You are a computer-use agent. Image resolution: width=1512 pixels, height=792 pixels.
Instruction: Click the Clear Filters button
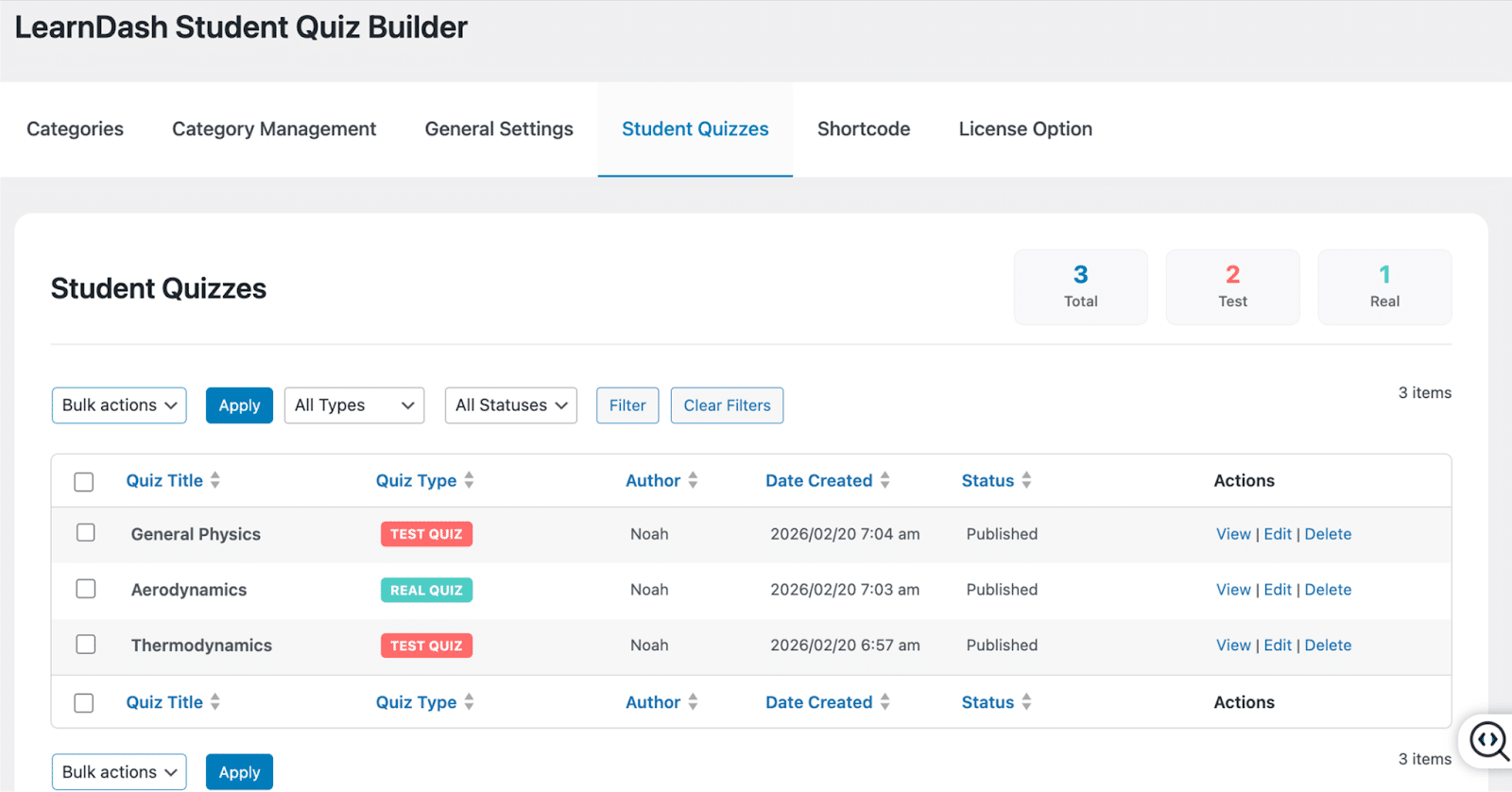pos(727,405)
